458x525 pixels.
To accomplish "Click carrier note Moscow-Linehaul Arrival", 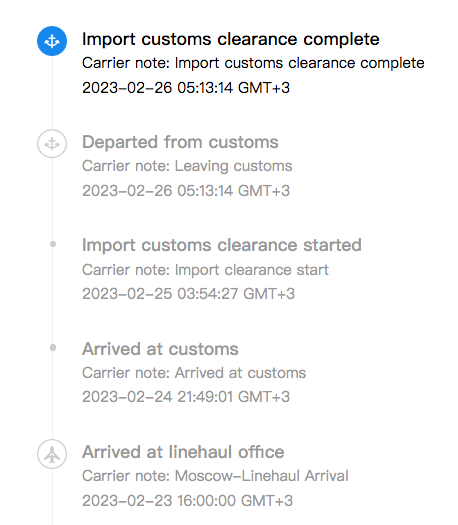I will pos(215,476).
